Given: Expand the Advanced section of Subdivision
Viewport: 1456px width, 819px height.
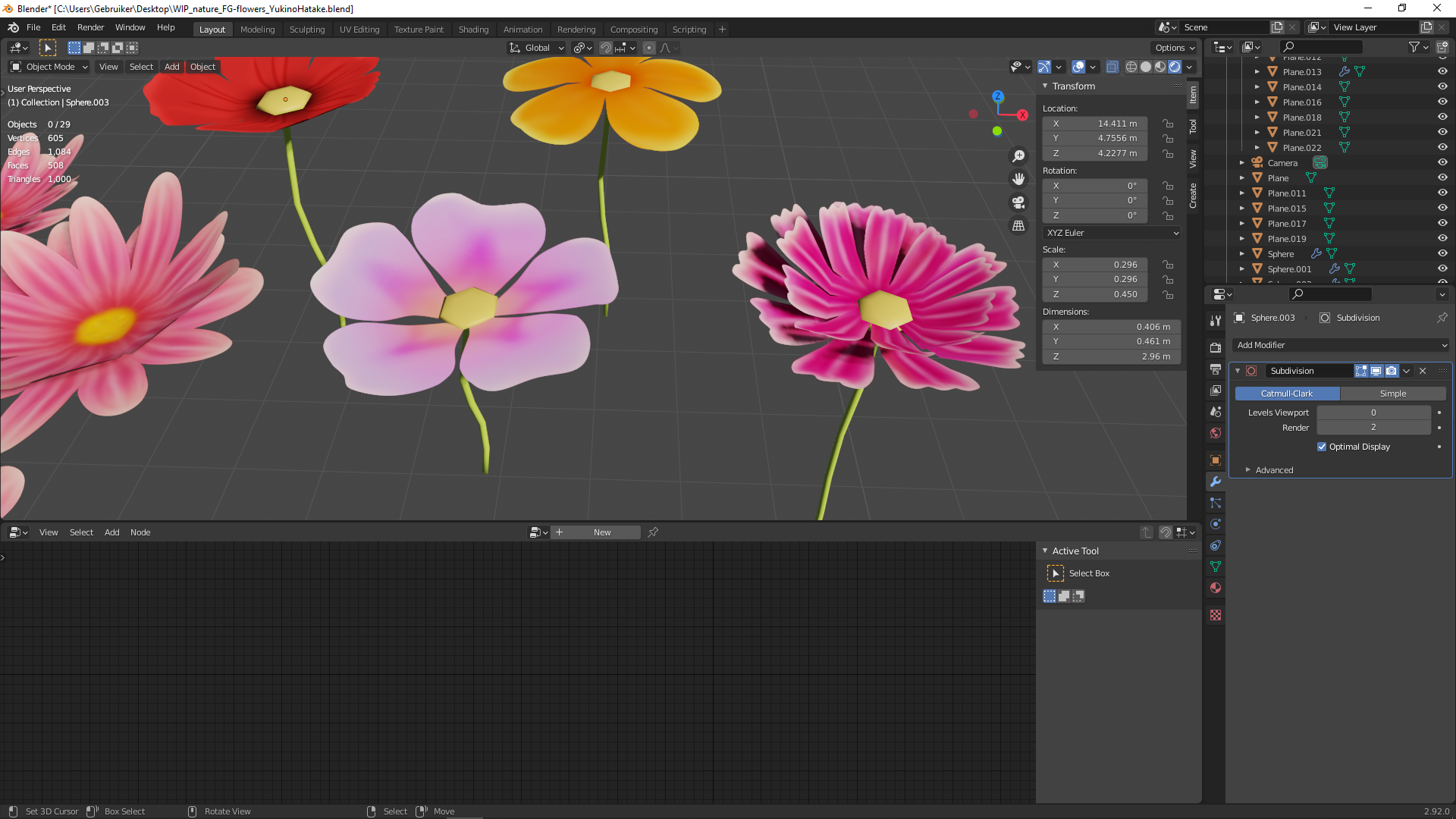Looking at the screenshot, I should pyautogui.click(x=1274, y=470).
